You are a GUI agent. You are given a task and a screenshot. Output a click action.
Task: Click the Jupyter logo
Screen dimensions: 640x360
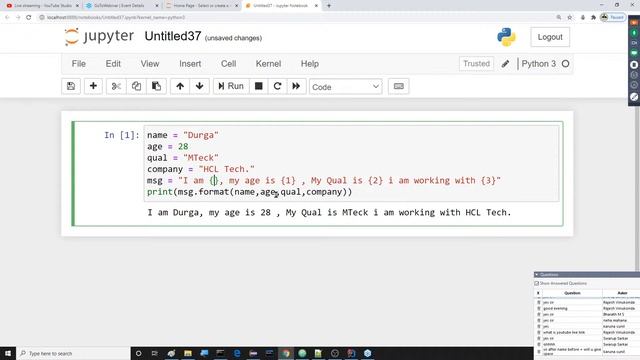tap(99, 37)
